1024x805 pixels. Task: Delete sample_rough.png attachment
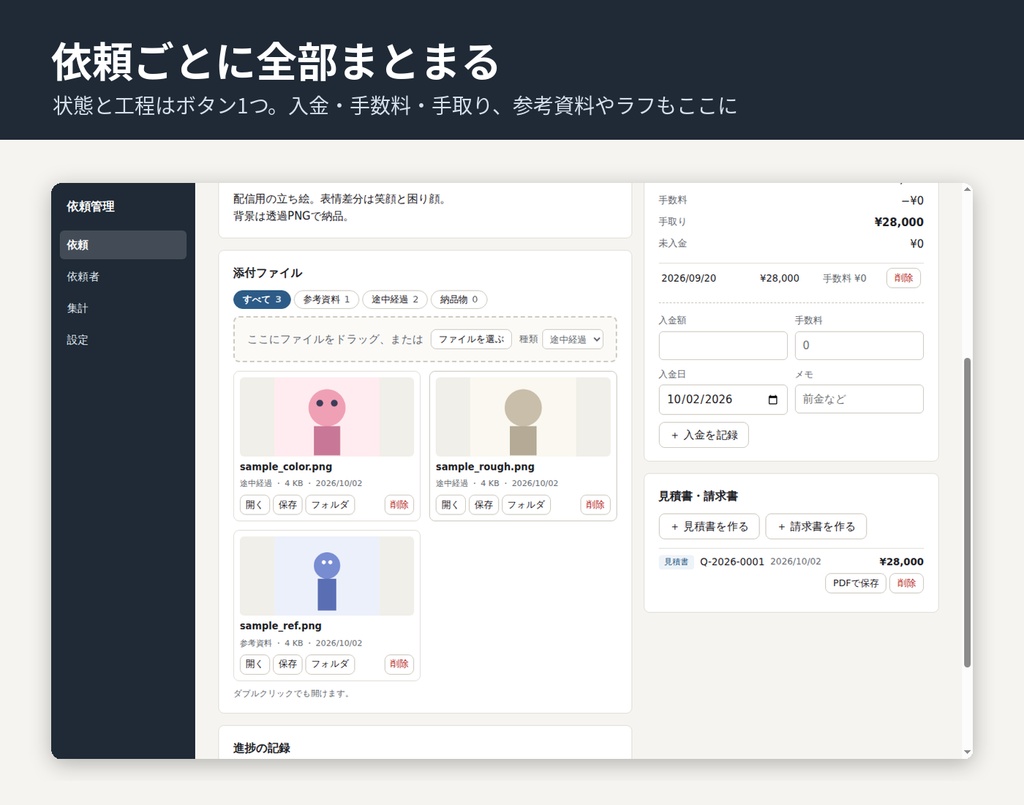click(x=595, y=505)
